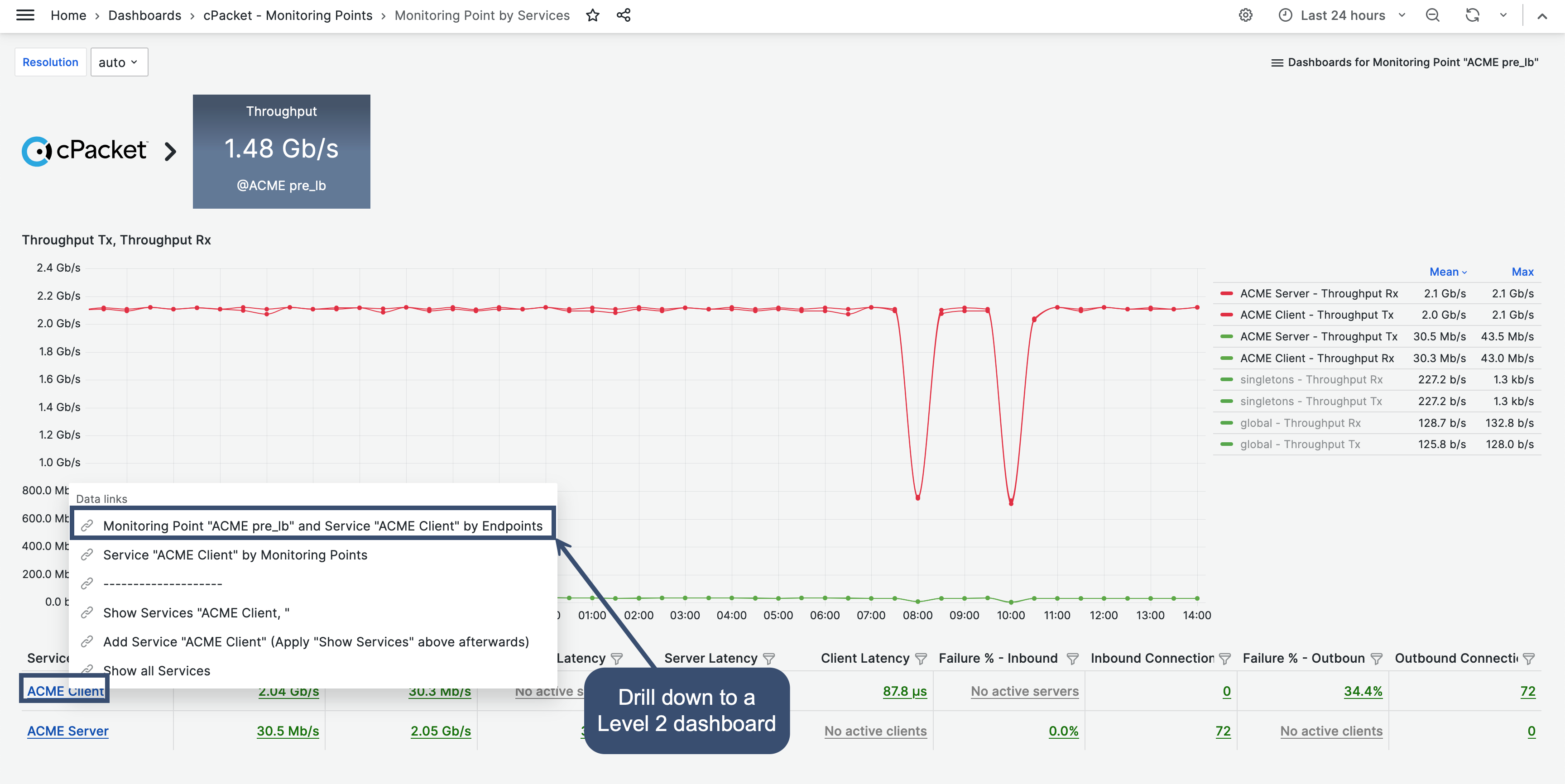
Task: Filter the Failure % - Outbound column
Action: [1377, 658]
